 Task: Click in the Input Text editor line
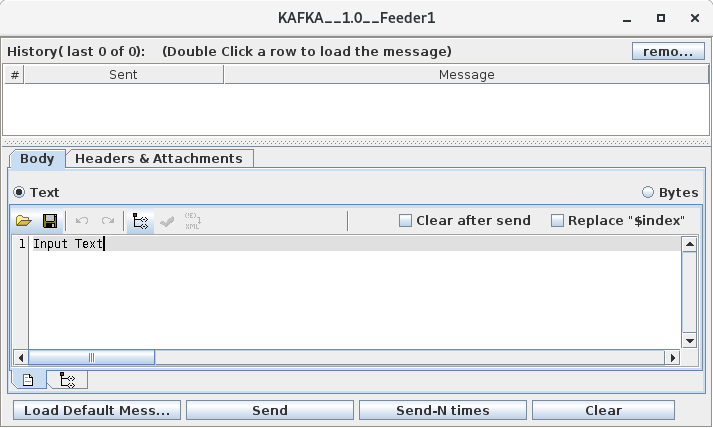pyautogui.click(x=355, y=244)
